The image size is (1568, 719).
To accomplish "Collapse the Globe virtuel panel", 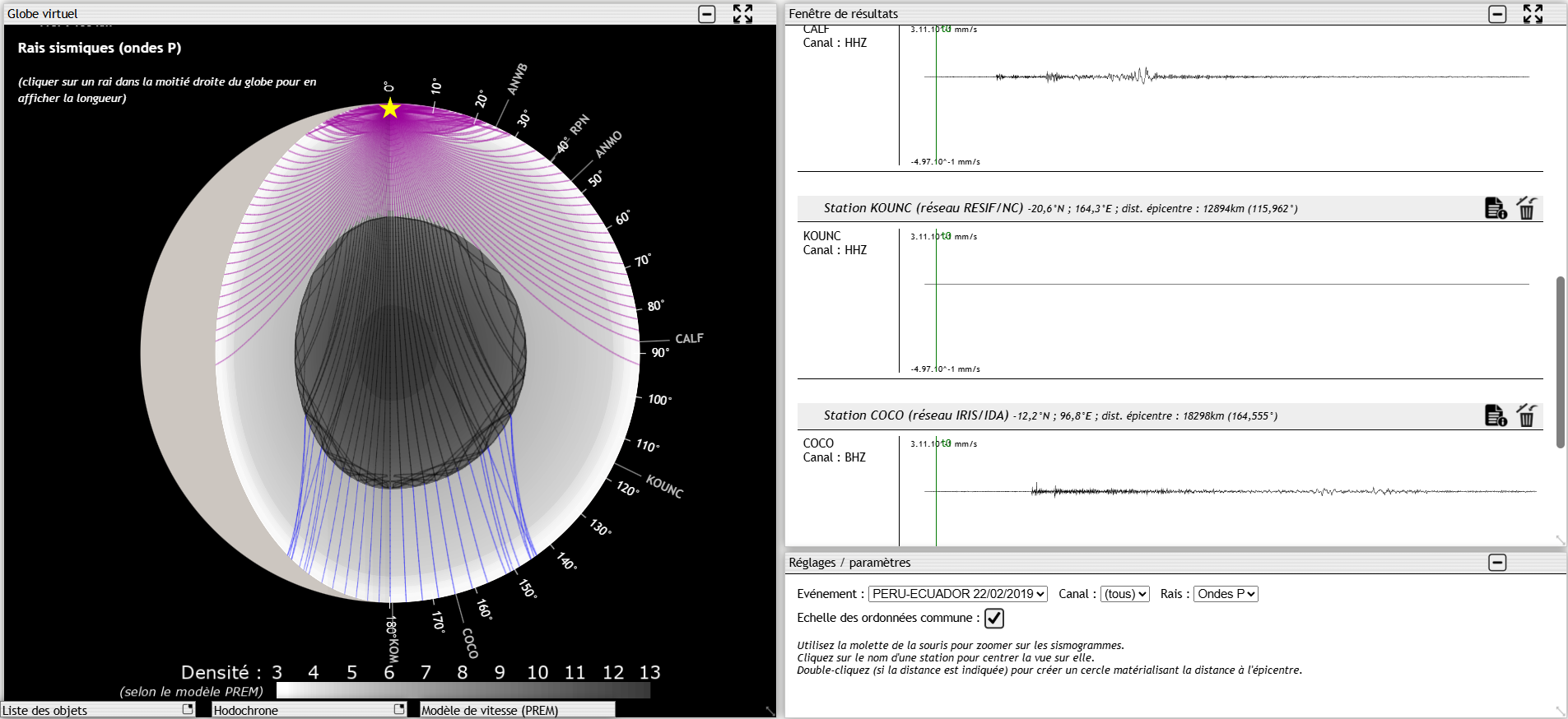I will 707,14.
